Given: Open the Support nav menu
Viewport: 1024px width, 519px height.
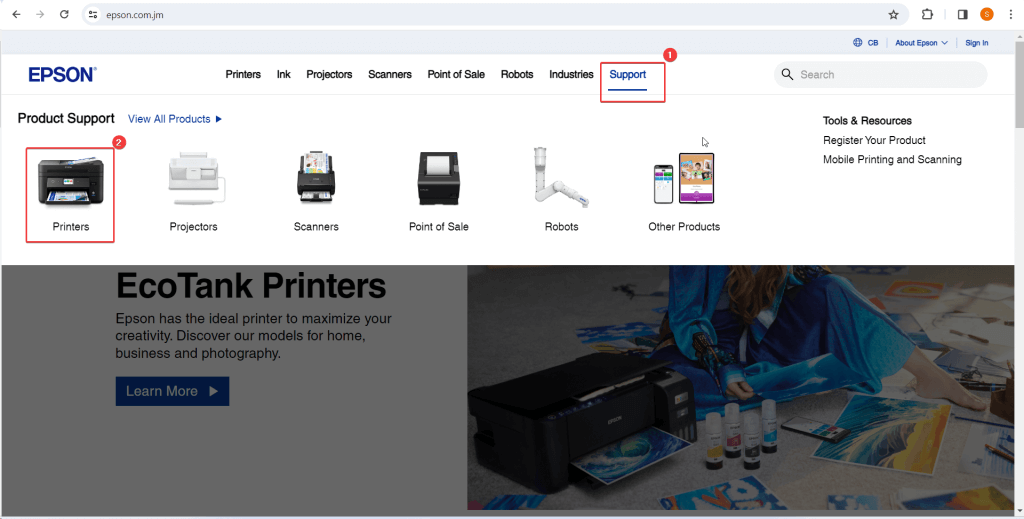Looking at the screenshot, I should click(x=628, y=74).
